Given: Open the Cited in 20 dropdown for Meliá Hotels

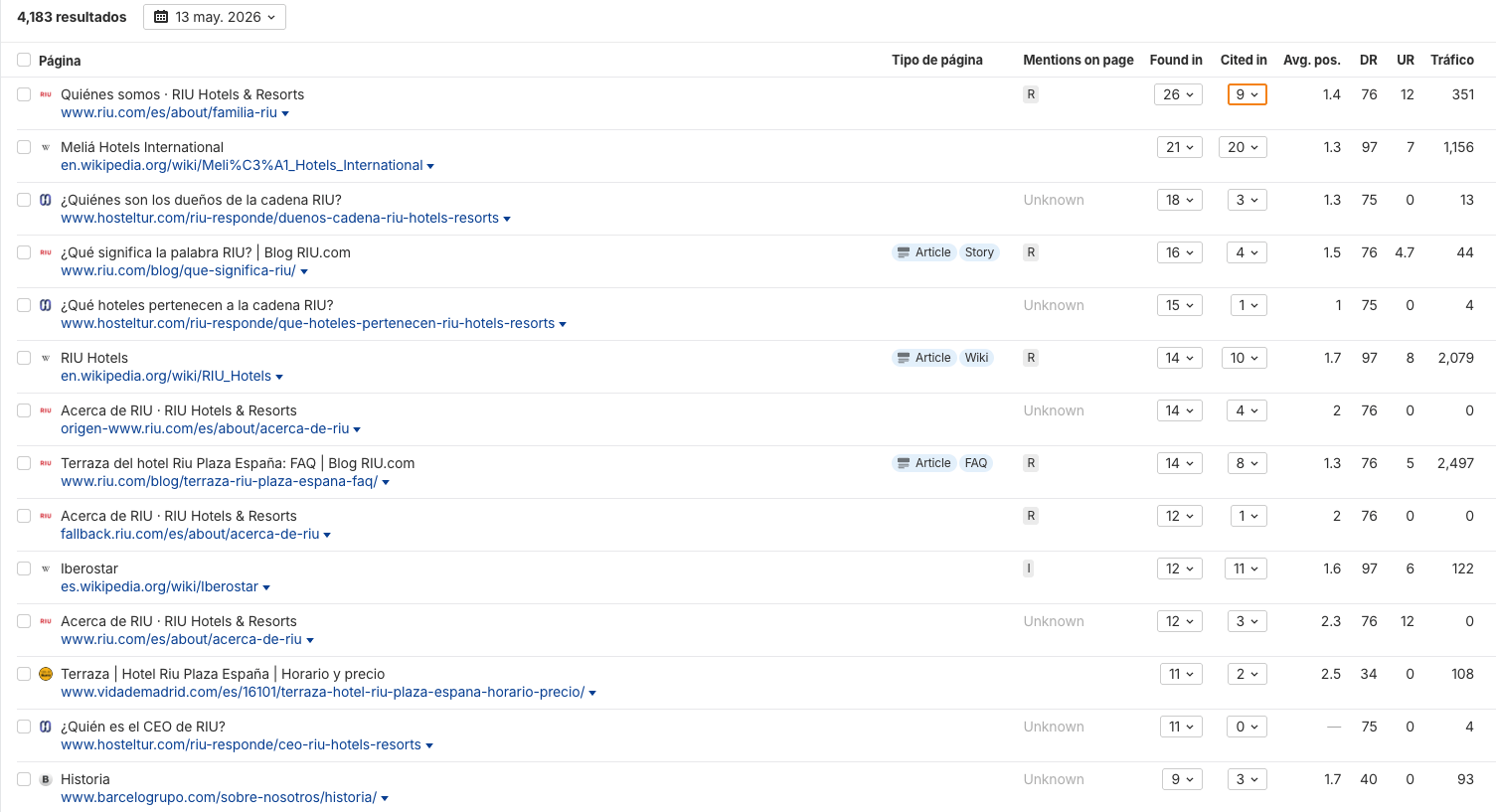Looking at the screenshot, I should pos(1244,147).
